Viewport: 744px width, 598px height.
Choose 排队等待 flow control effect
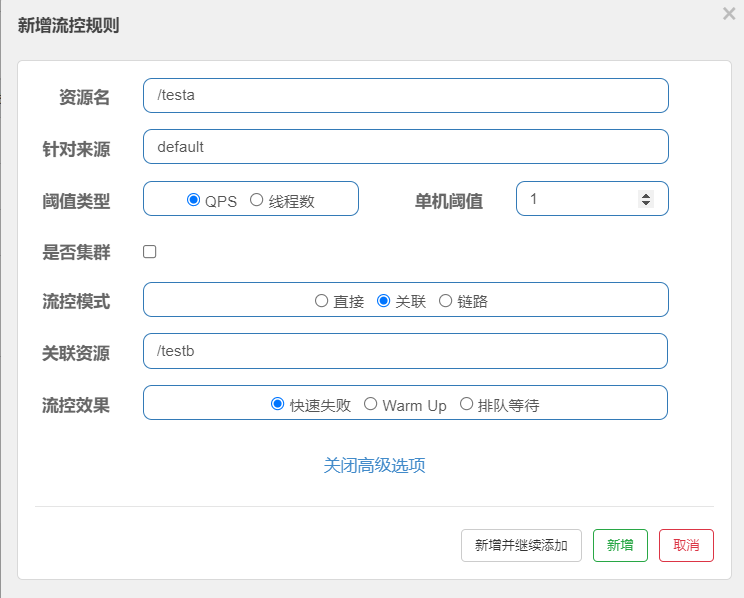point(466,404)
